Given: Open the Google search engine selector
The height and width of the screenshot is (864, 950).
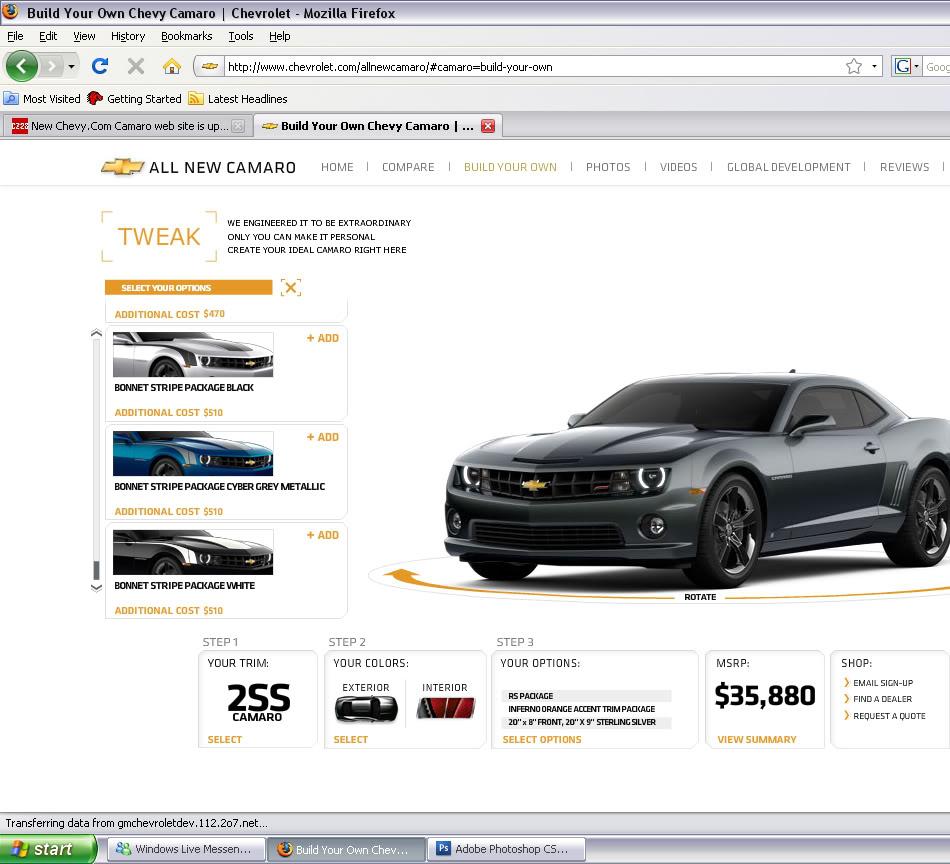Looking at the screenshot, I should tap(906, 66).
